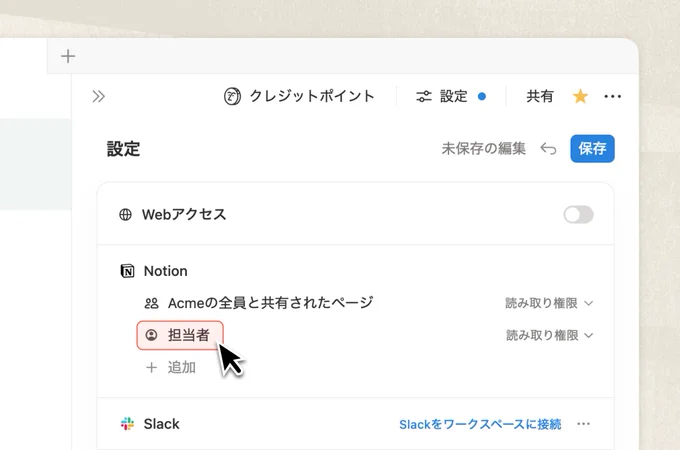Open the クレジットポイント page title

(312, 96)
